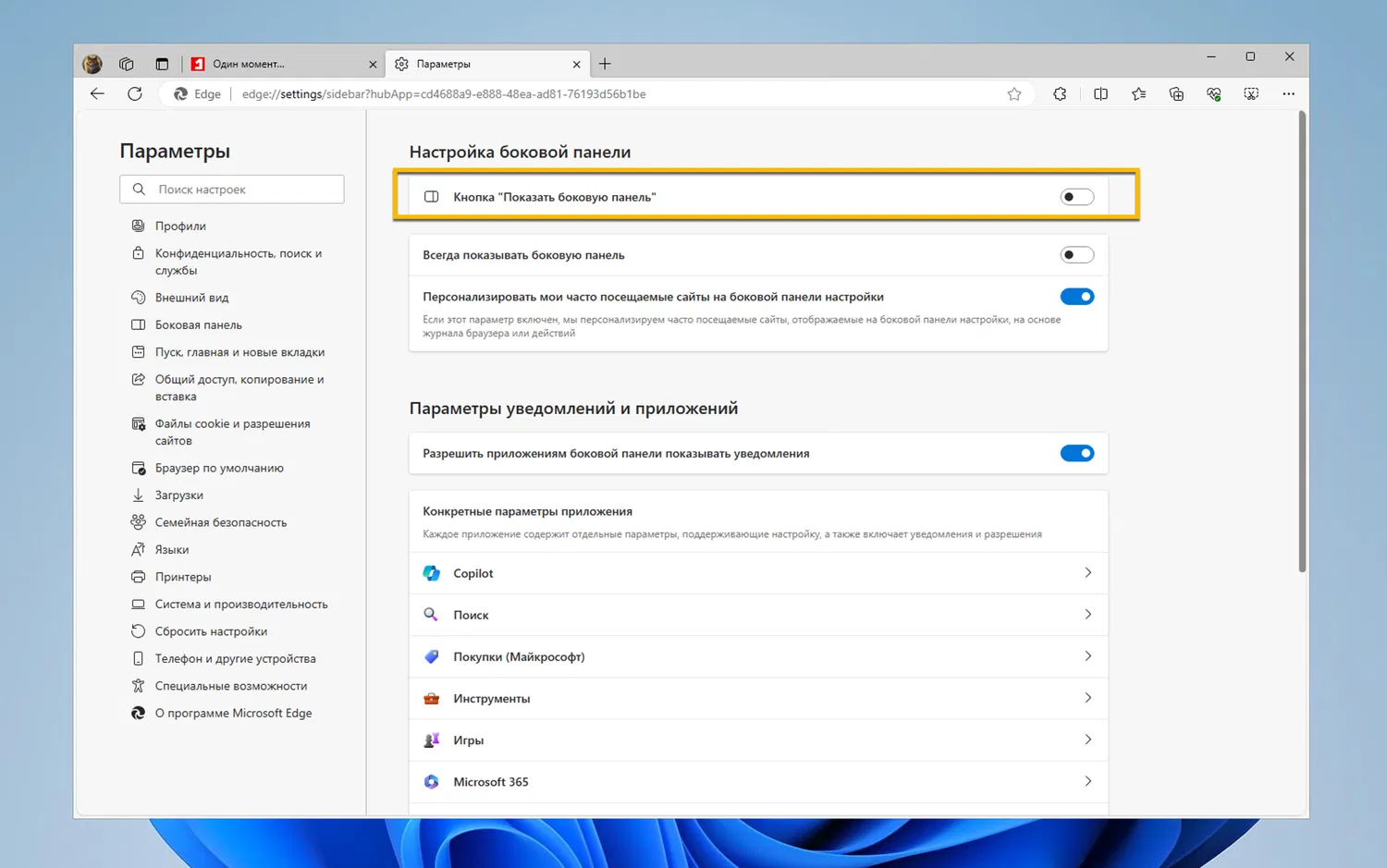Open Общий доступ, копирование и вставка
Viewport: 1387px width, 868px height.
click(239, 387)
